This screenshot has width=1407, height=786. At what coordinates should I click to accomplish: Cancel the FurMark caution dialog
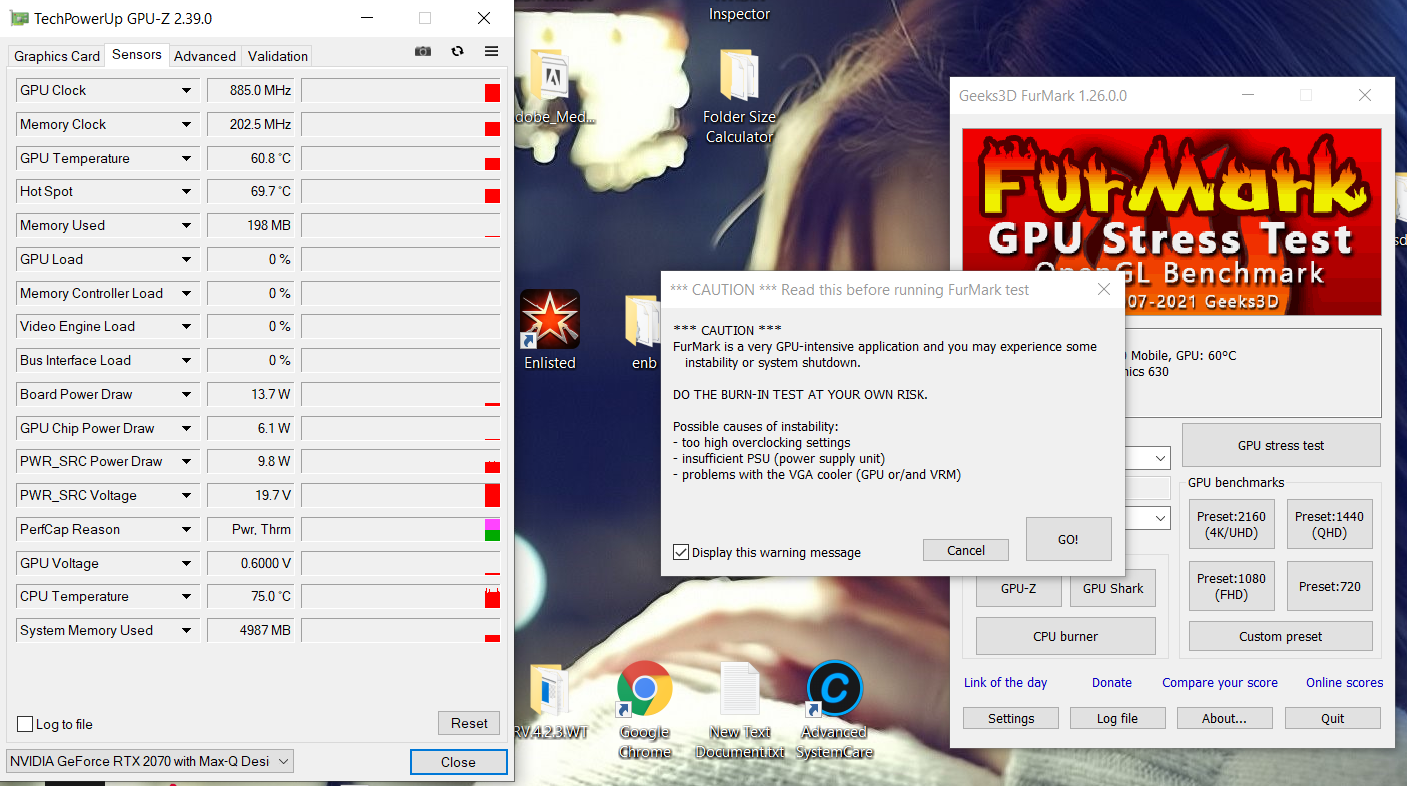[x=966, y=550]
